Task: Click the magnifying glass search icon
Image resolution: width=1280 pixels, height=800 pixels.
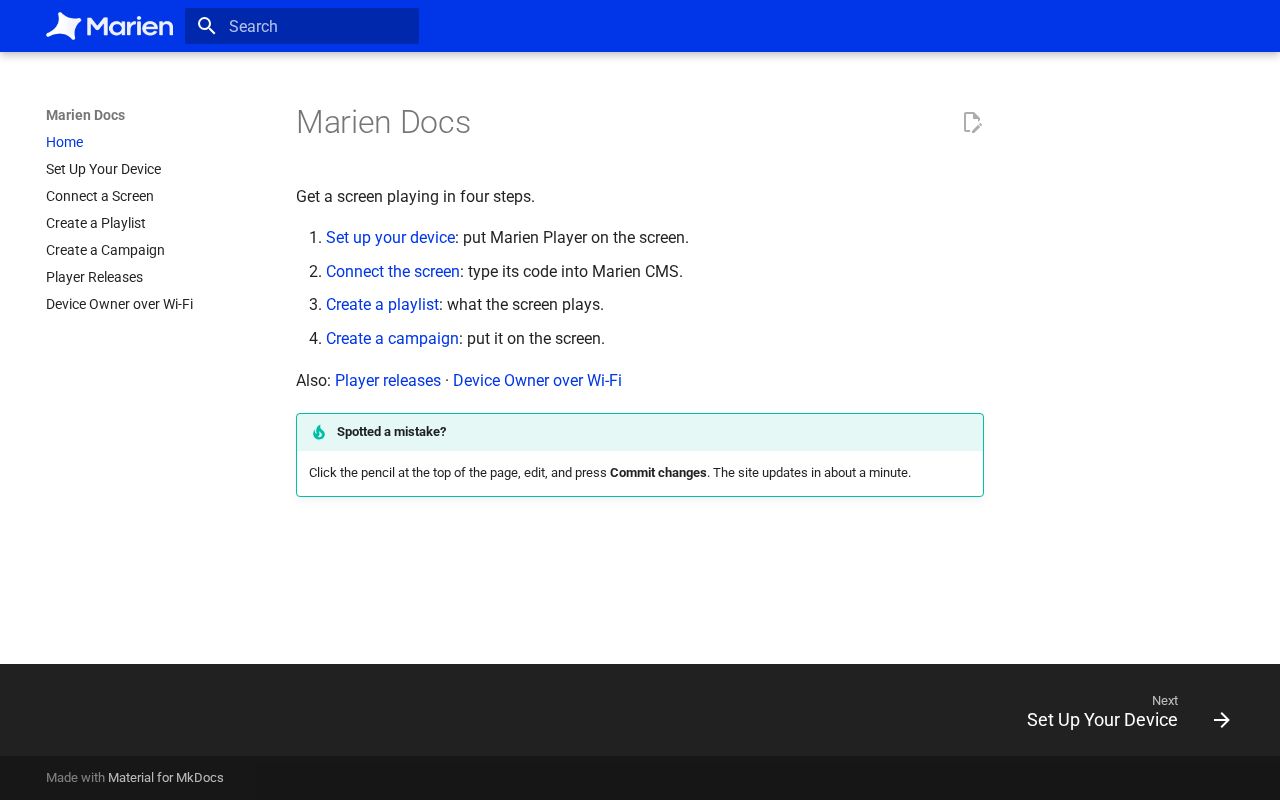Action: 207,26
